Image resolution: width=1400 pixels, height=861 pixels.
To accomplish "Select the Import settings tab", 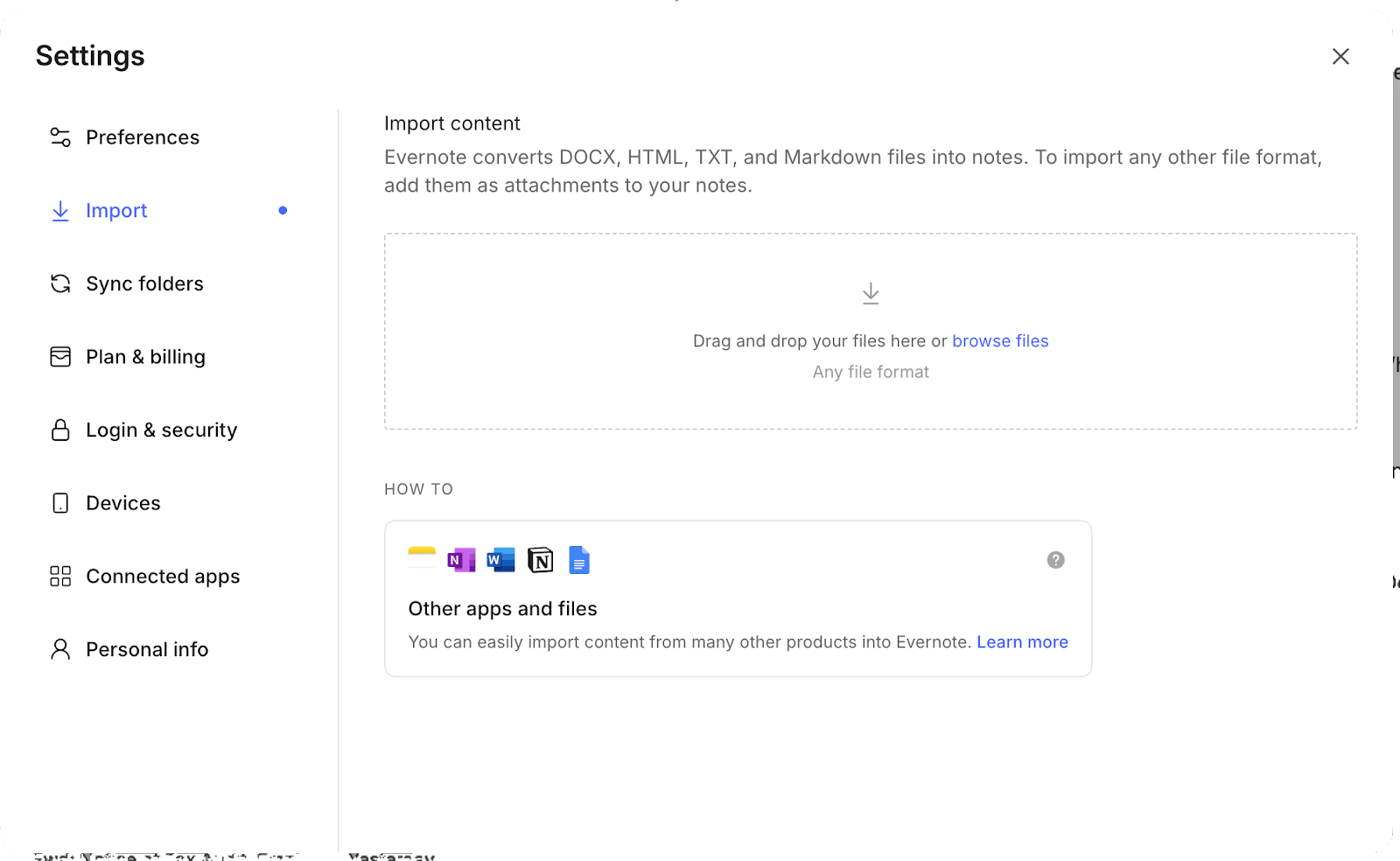I will pyautogui.click(x=116, y=211).
